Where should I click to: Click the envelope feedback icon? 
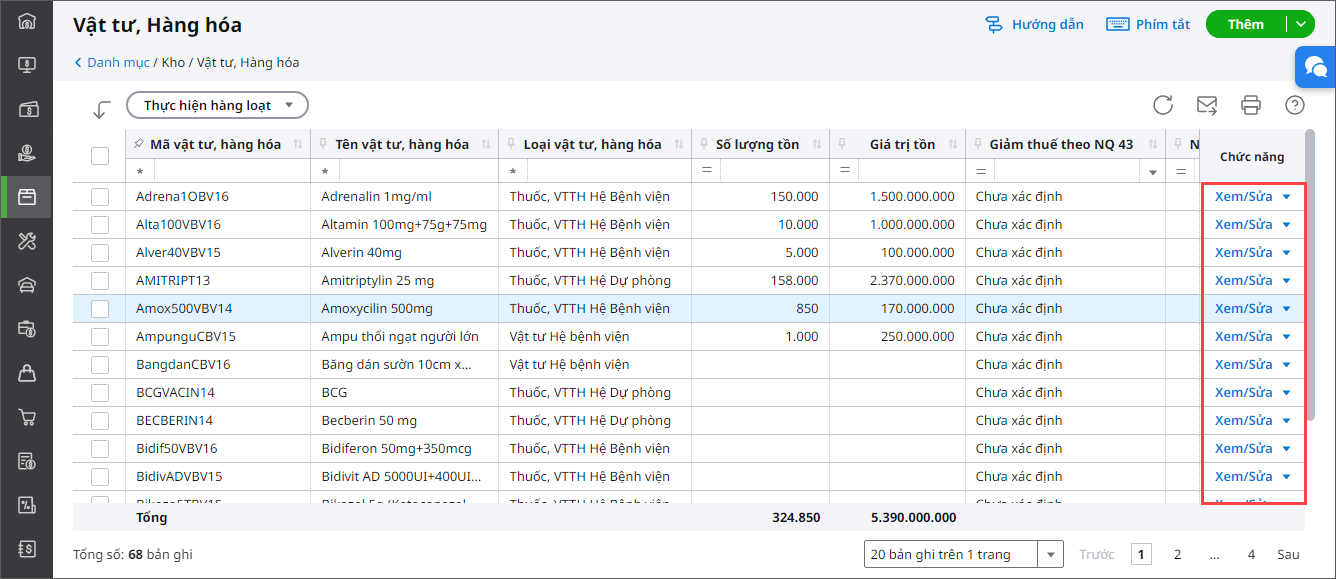(1207, 105)
